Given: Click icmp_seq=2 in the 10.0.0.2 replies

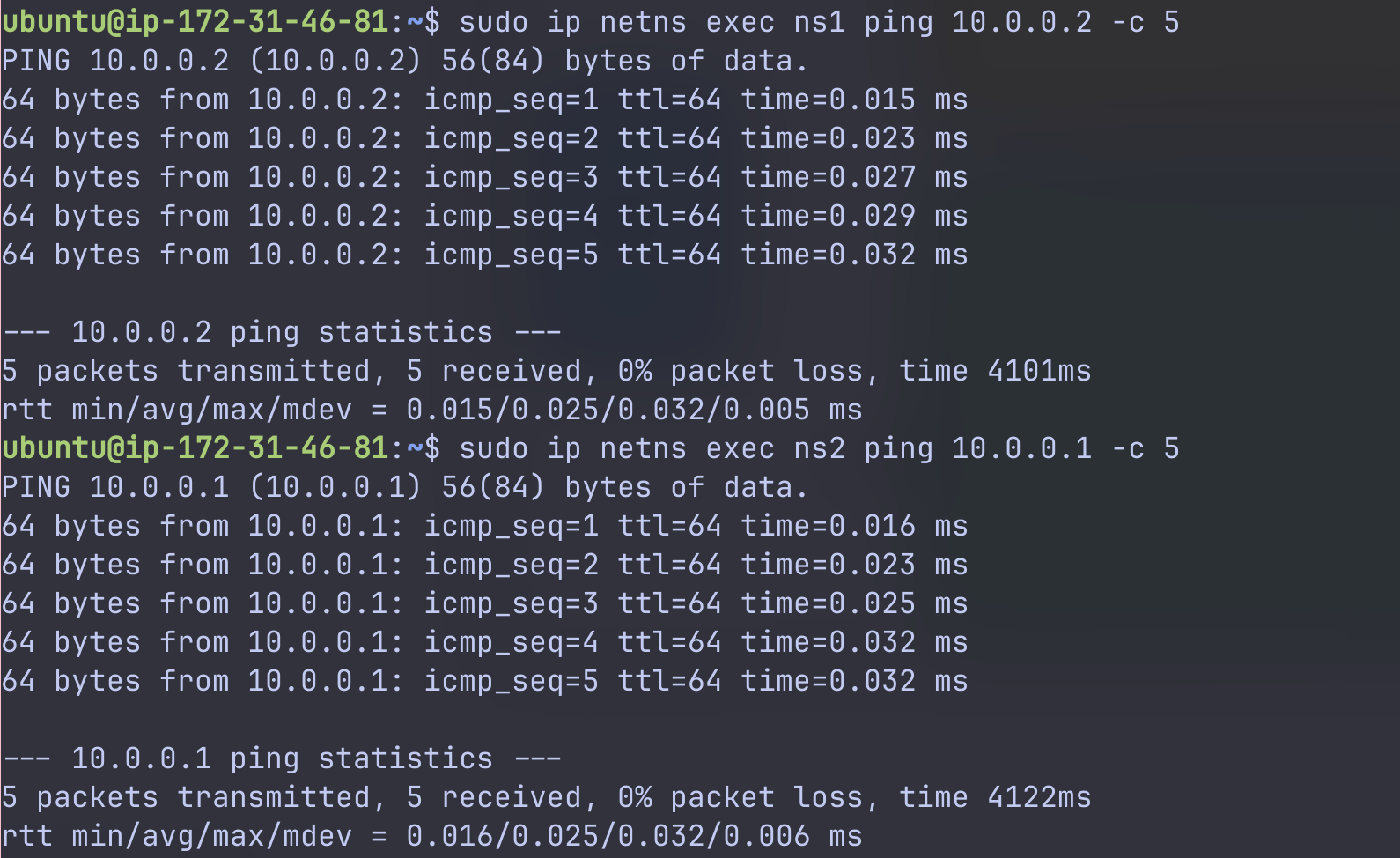Looking at the screenshot, I should [511, 138].
